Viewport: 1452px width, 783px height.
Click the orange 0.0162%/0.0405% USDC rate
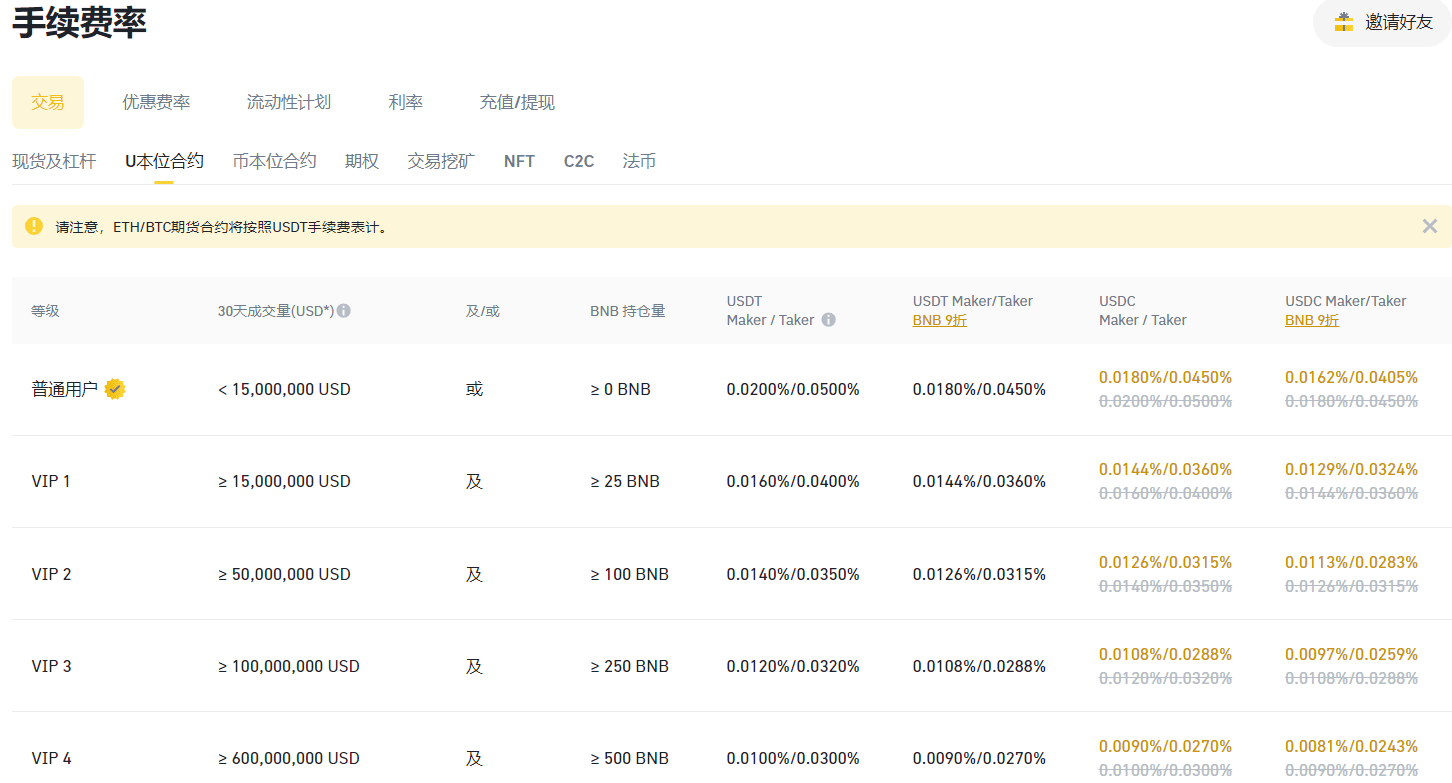pos(1351,377)
